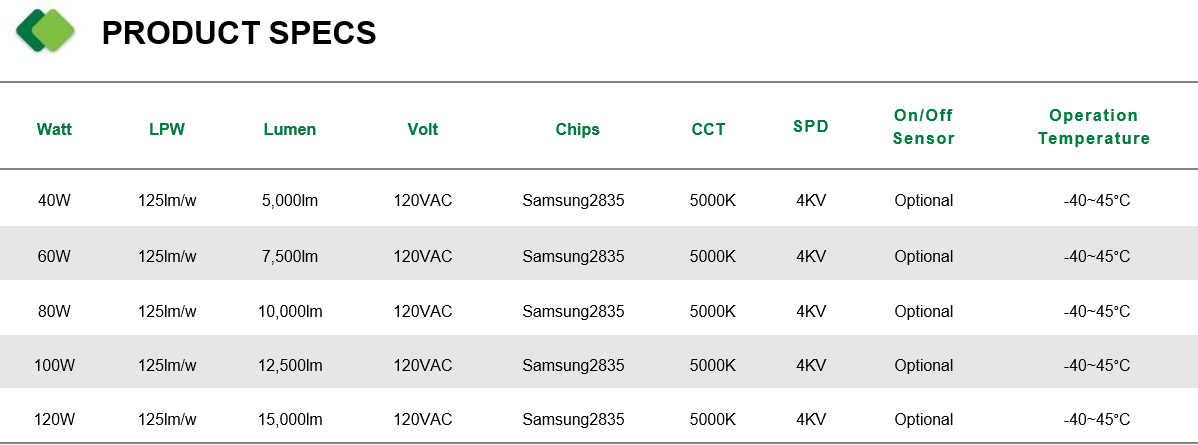The image size is (1198, 445).
Task: Click the PRODUCT SPECS heading
Action: 239,33
